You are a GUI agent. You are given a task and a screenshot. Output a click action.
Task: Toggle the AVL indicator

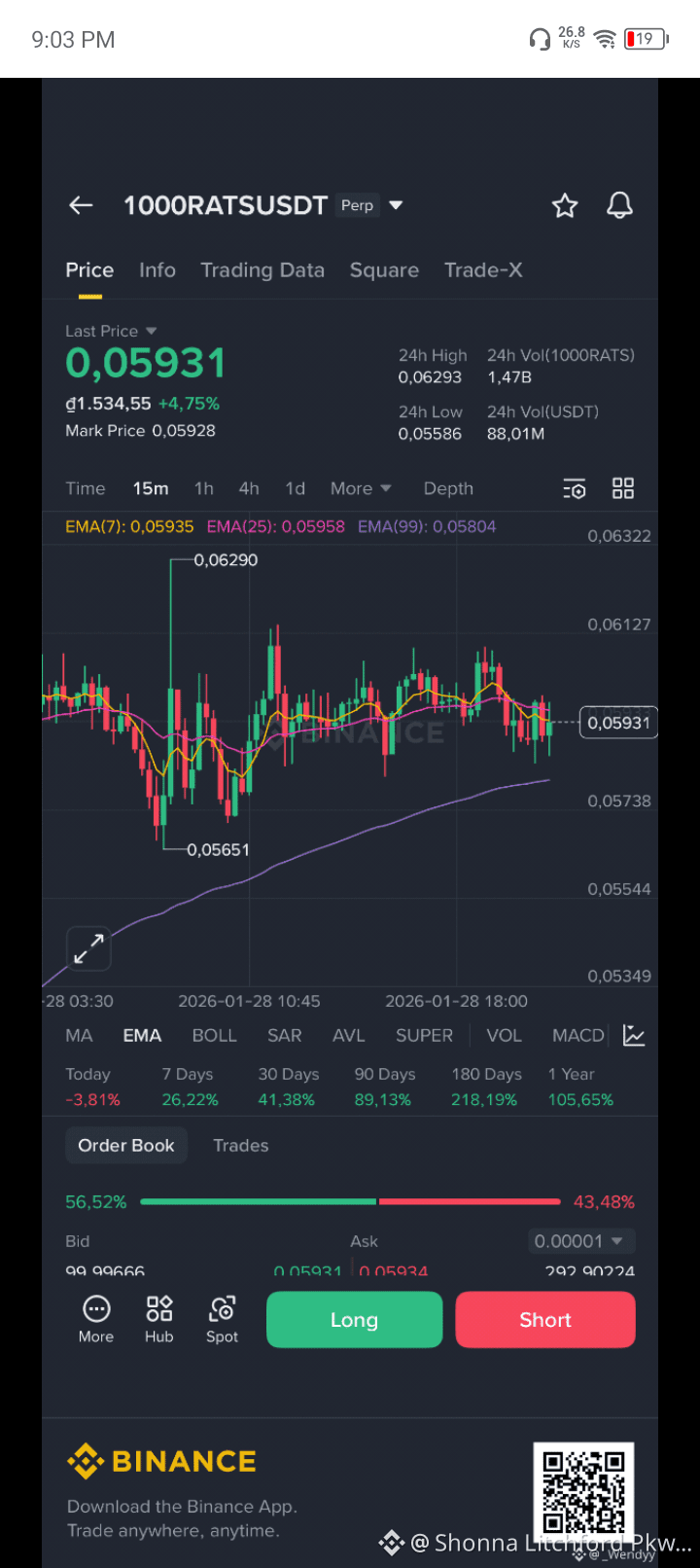[x=349, y=1036]
